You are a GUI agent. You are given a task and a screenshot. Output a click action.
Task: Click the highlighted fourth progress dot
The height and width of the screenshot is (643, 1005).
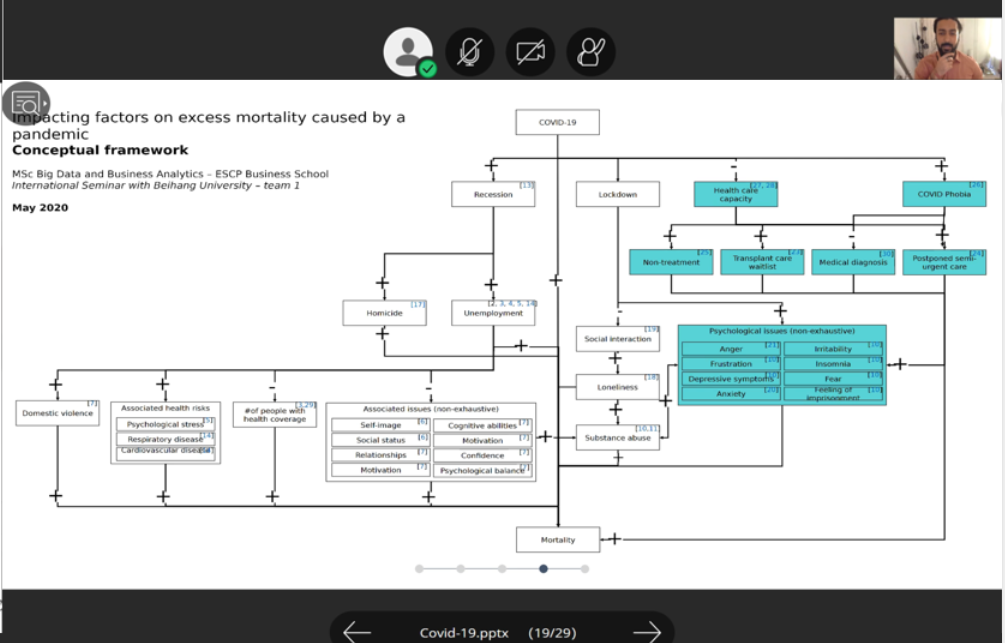tap(543, 568)
